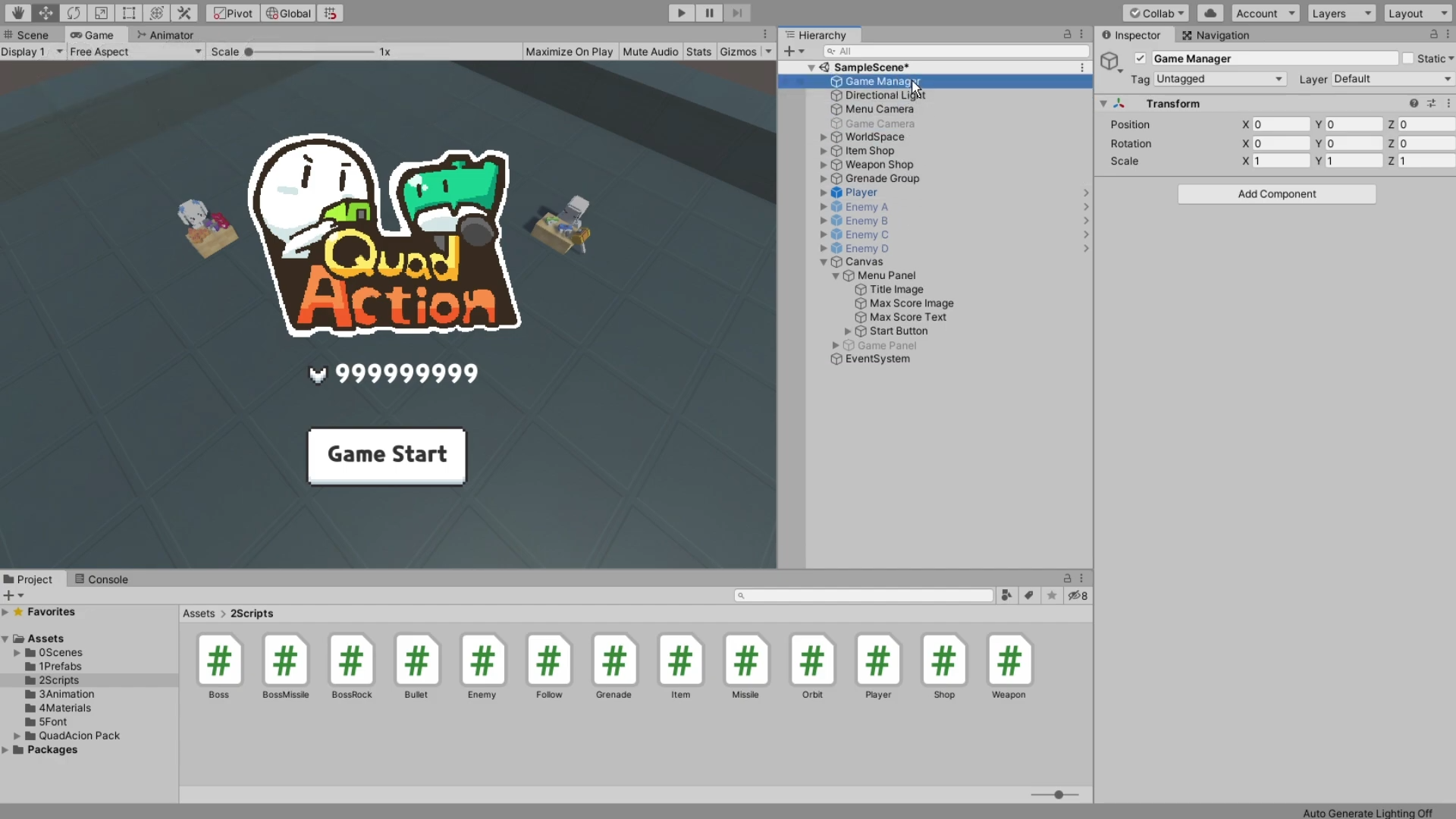The width and height of the screenshot is (1456, 819).
Task: Toggle Mute Audio
Action: point(650,52)
